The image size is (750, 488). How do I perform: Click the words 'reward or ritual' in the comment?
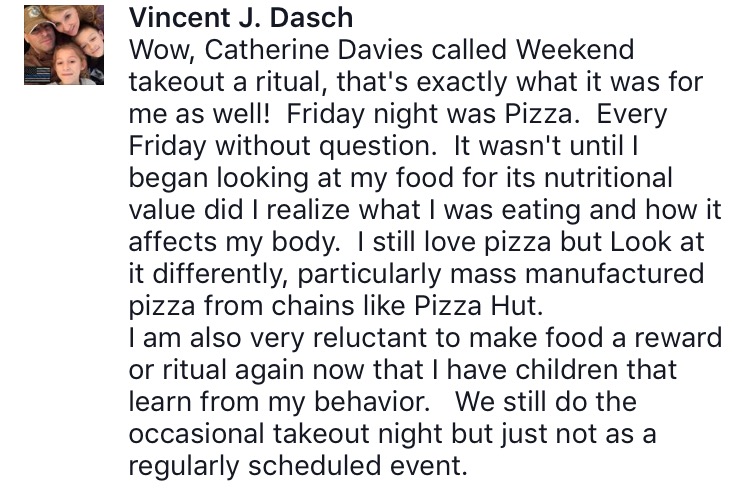[678, 338]
